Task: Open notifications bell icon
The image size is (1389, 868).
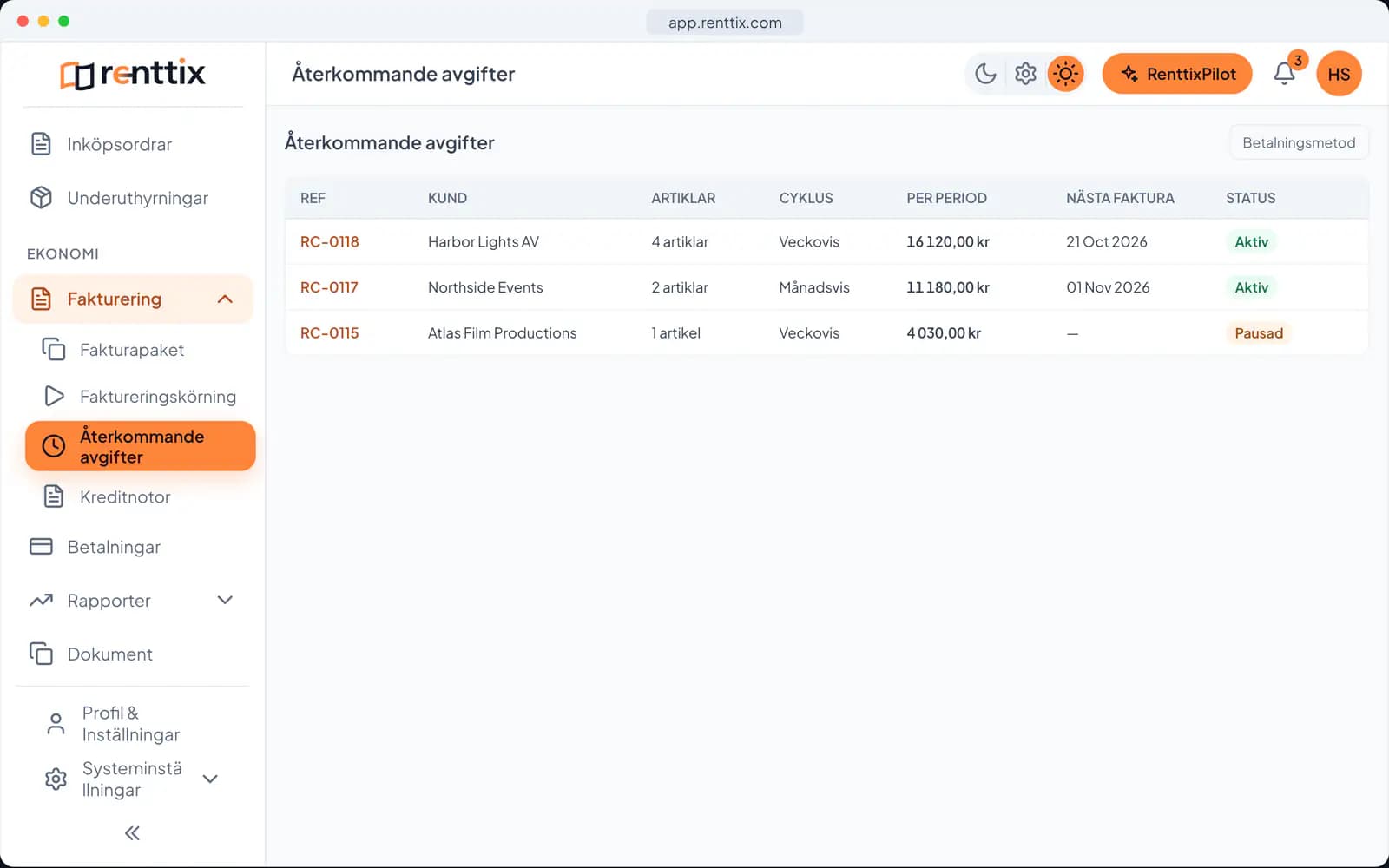Action: click(1285, 74)
